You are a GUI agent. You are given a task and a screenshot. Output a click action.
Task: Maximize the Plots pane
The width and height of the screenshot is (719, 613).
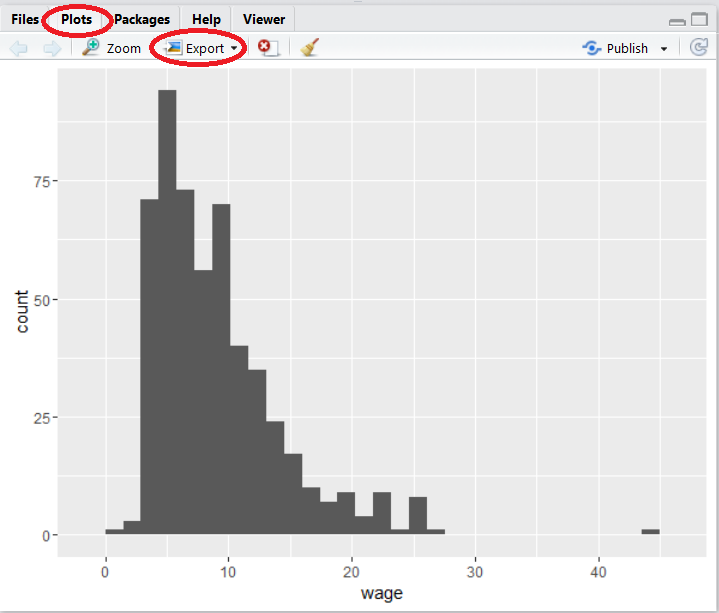pyautogui.click(x=699, y=19)
